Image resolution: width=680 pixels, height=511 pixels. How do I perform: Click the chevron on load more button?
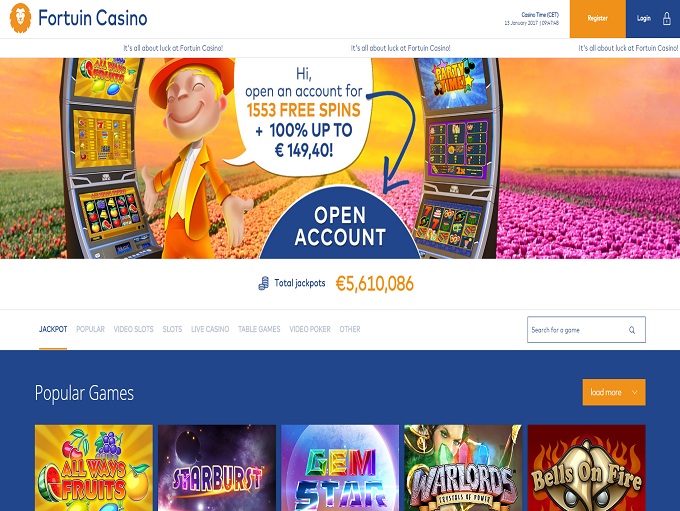click(634, 392)
